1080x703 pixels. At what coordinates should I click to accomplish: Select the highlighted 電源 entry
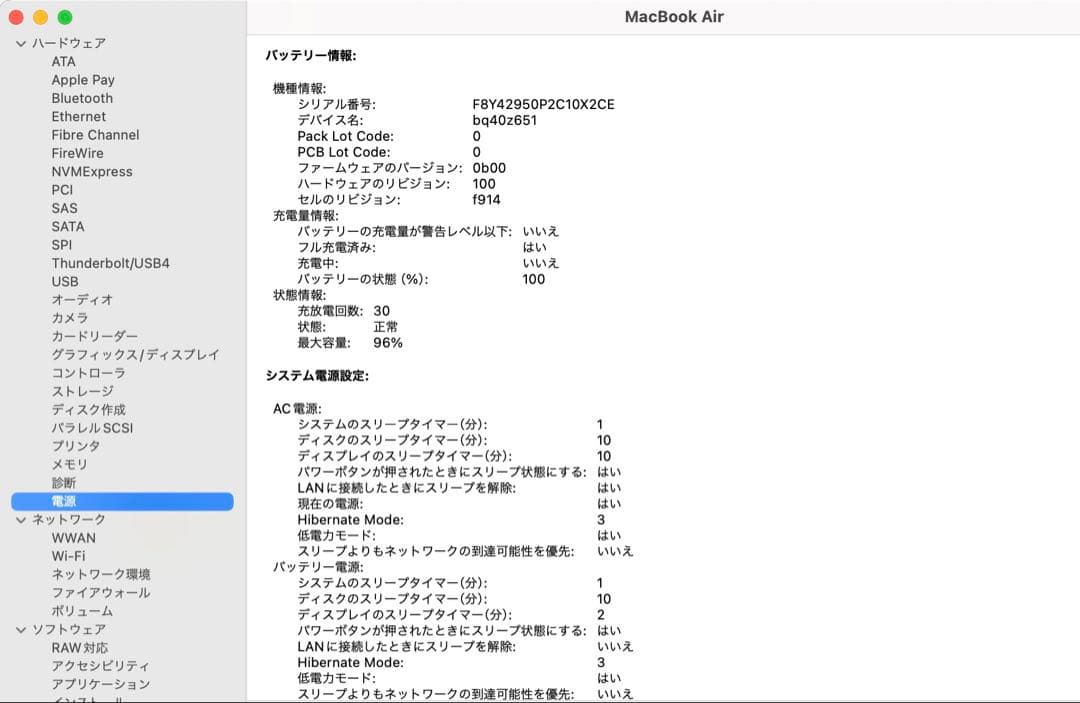click(122, 501)
